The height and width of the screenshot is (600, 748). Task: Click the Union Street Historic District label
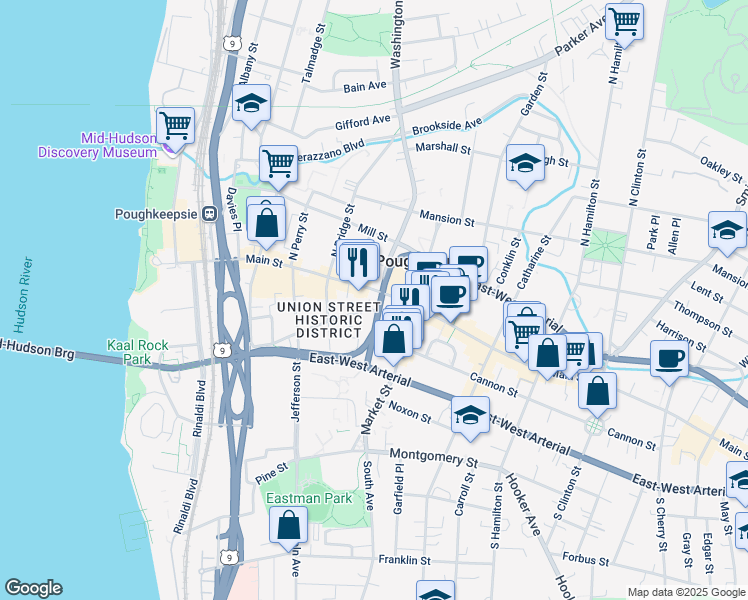329,320
